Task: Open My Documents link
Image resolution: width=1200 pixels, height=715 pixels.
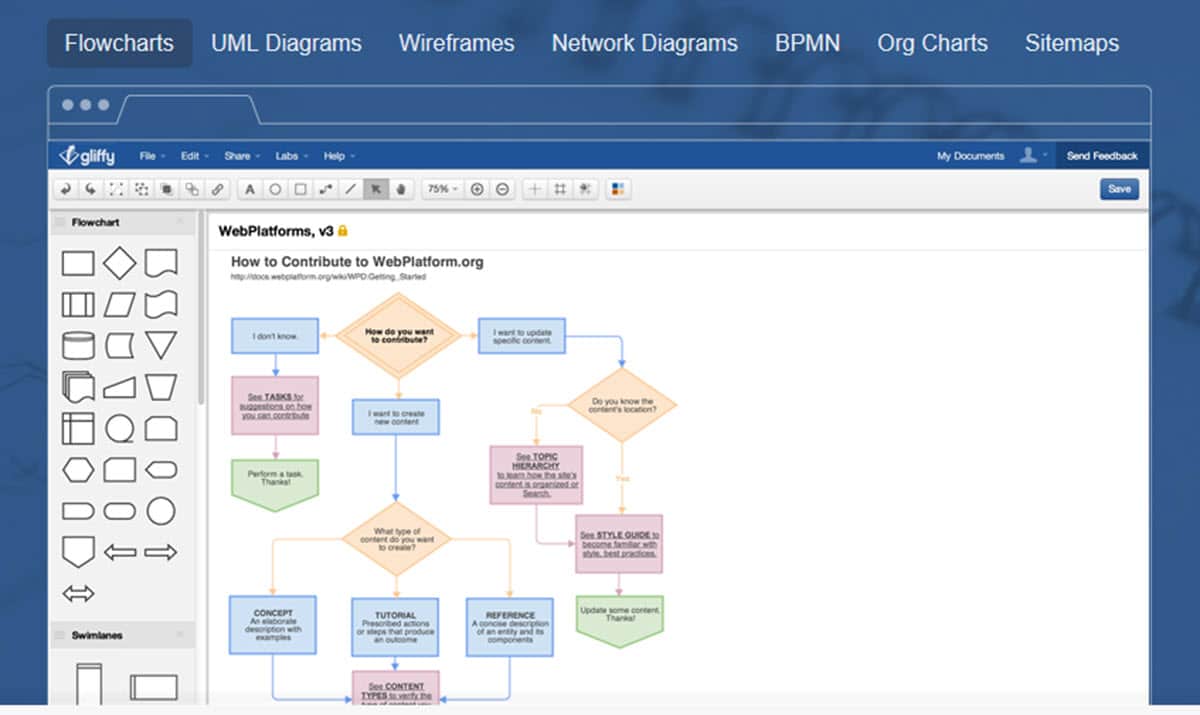Action: (x=971, y=156)
